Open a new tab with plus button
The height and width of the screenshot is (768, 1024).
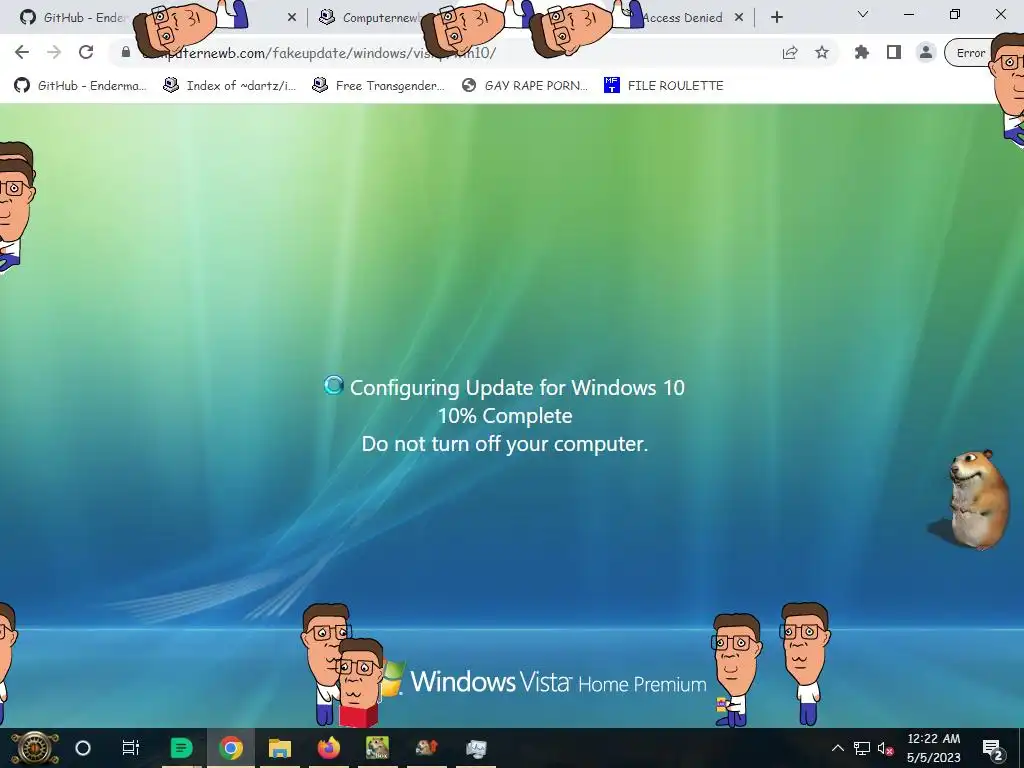(x=776, y=18)
